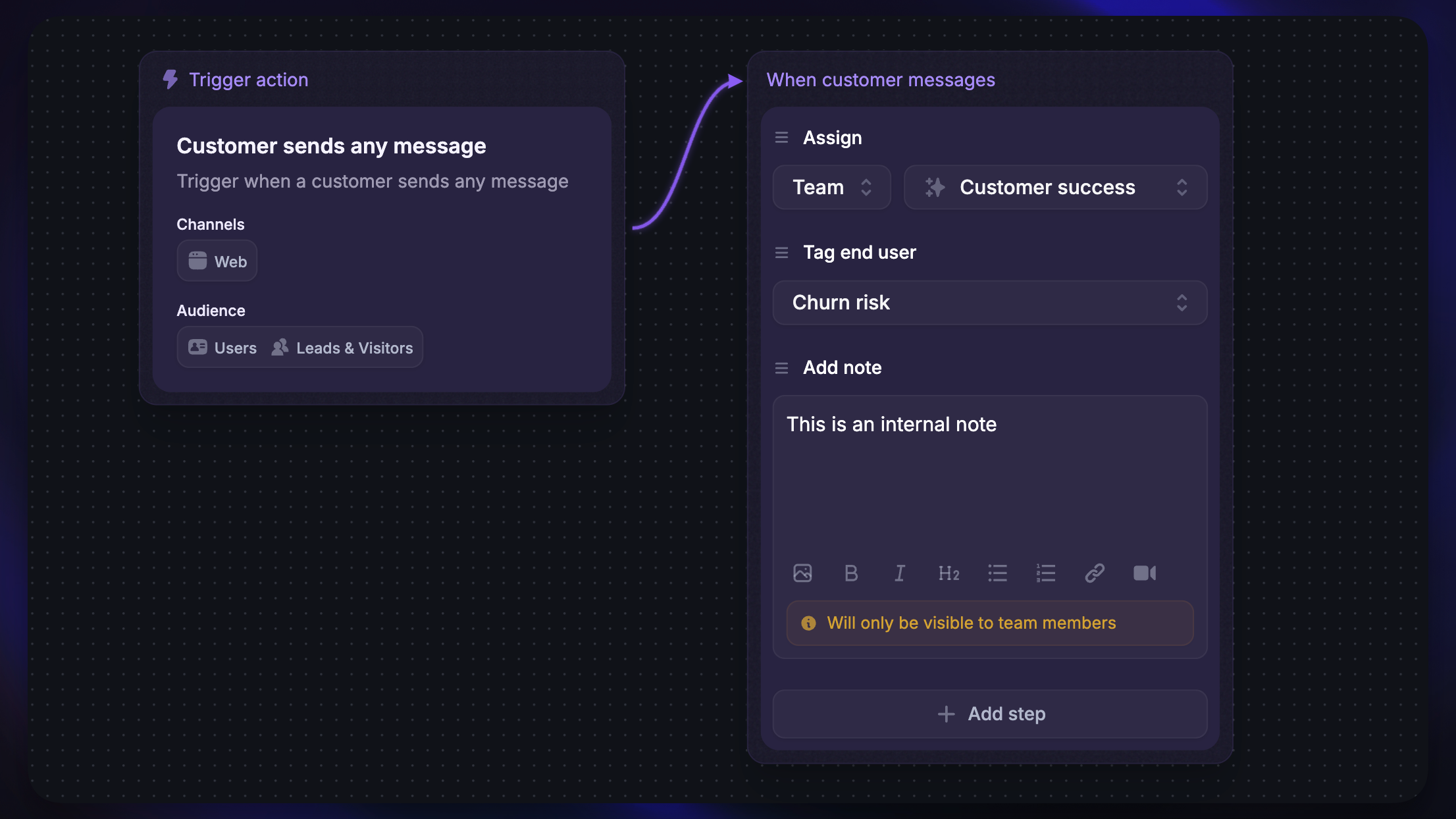
Task: Insert numbered list in note
Action: point(1046,573)
